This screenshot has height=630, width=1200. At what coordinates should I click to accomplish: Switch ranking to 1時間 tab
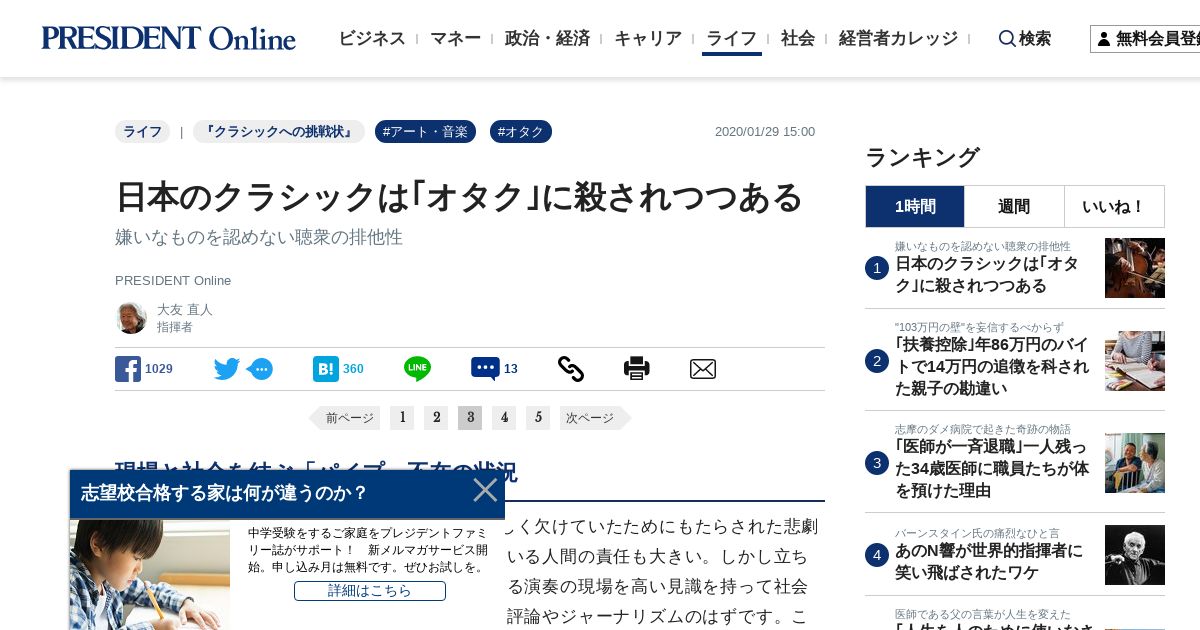(x=915, y=207)
